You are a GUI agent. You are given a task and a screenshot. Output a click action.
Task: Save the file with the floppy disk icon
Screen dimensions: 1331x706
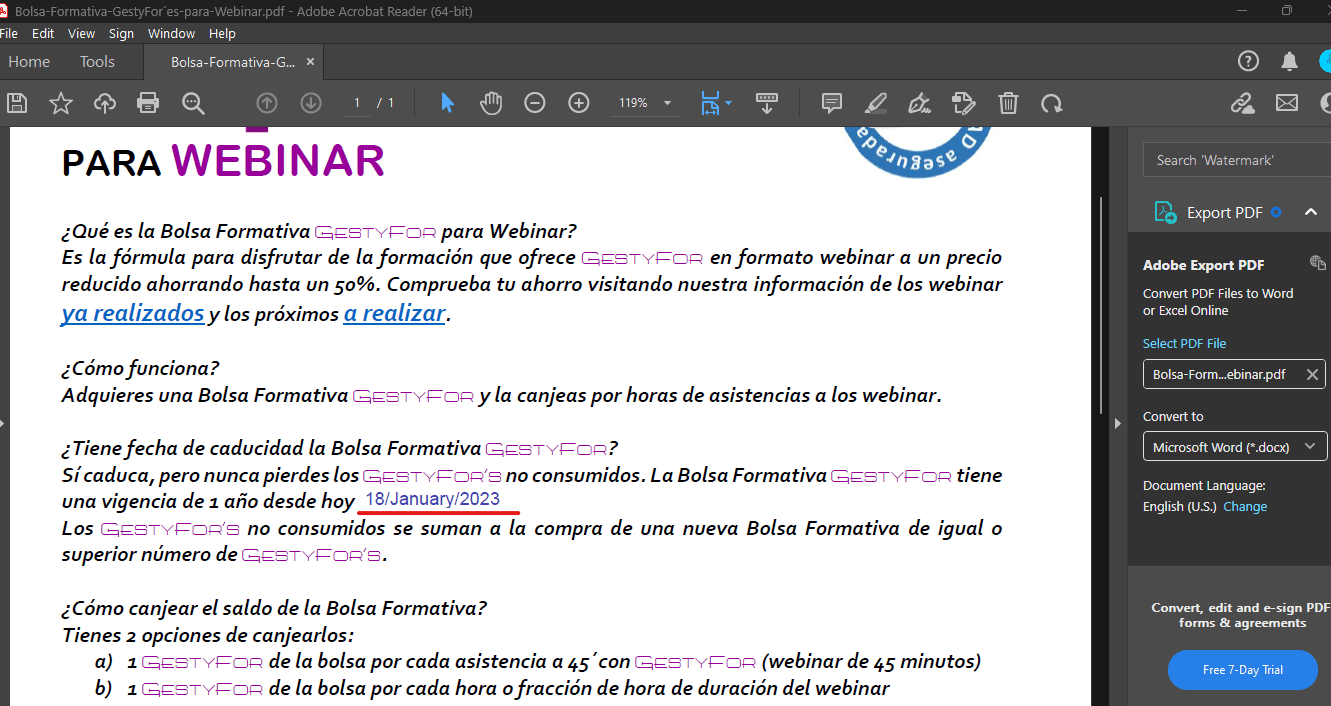click(17, 103)
